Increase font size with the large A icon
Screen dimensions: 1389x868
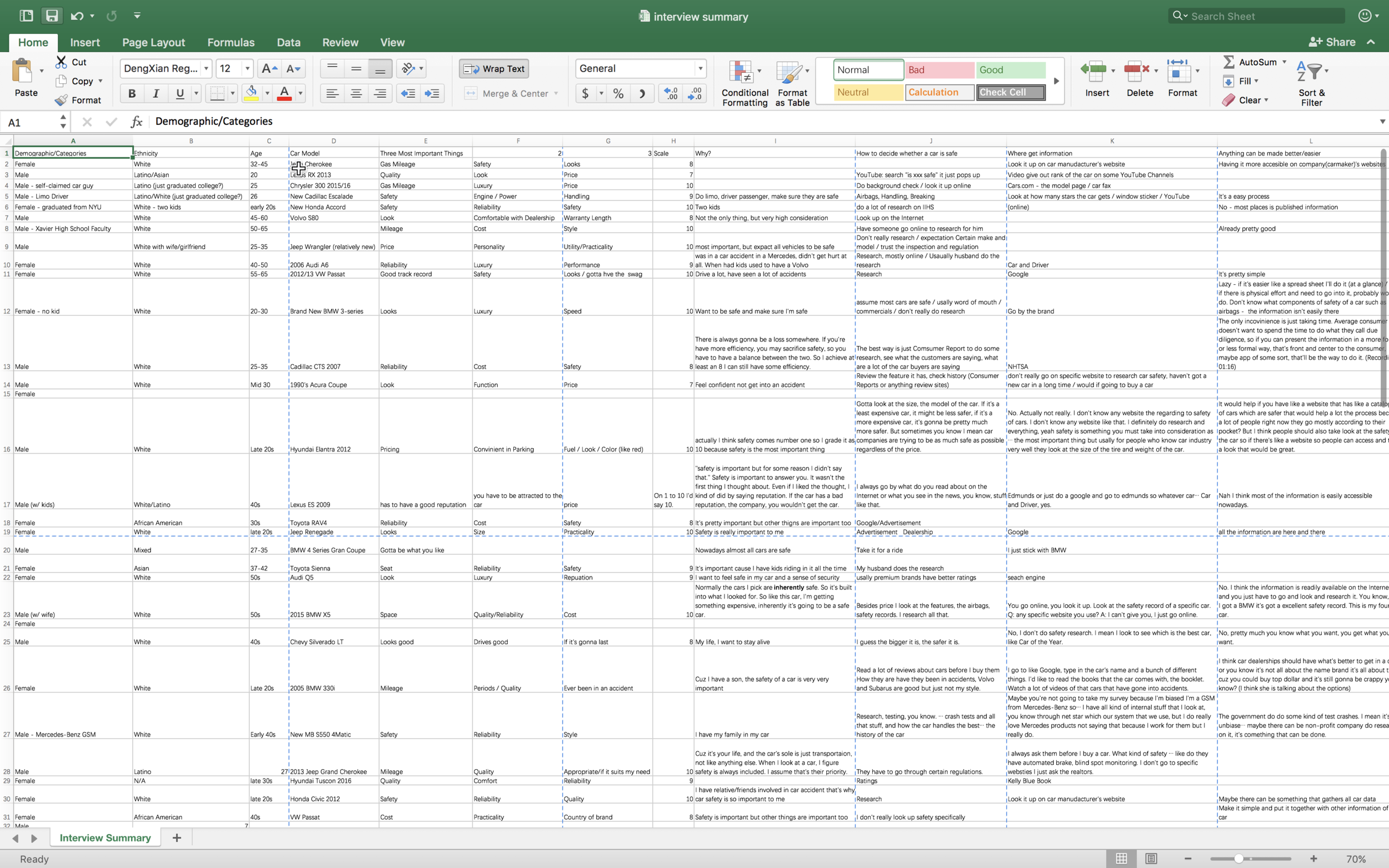(x=269, y=69)
